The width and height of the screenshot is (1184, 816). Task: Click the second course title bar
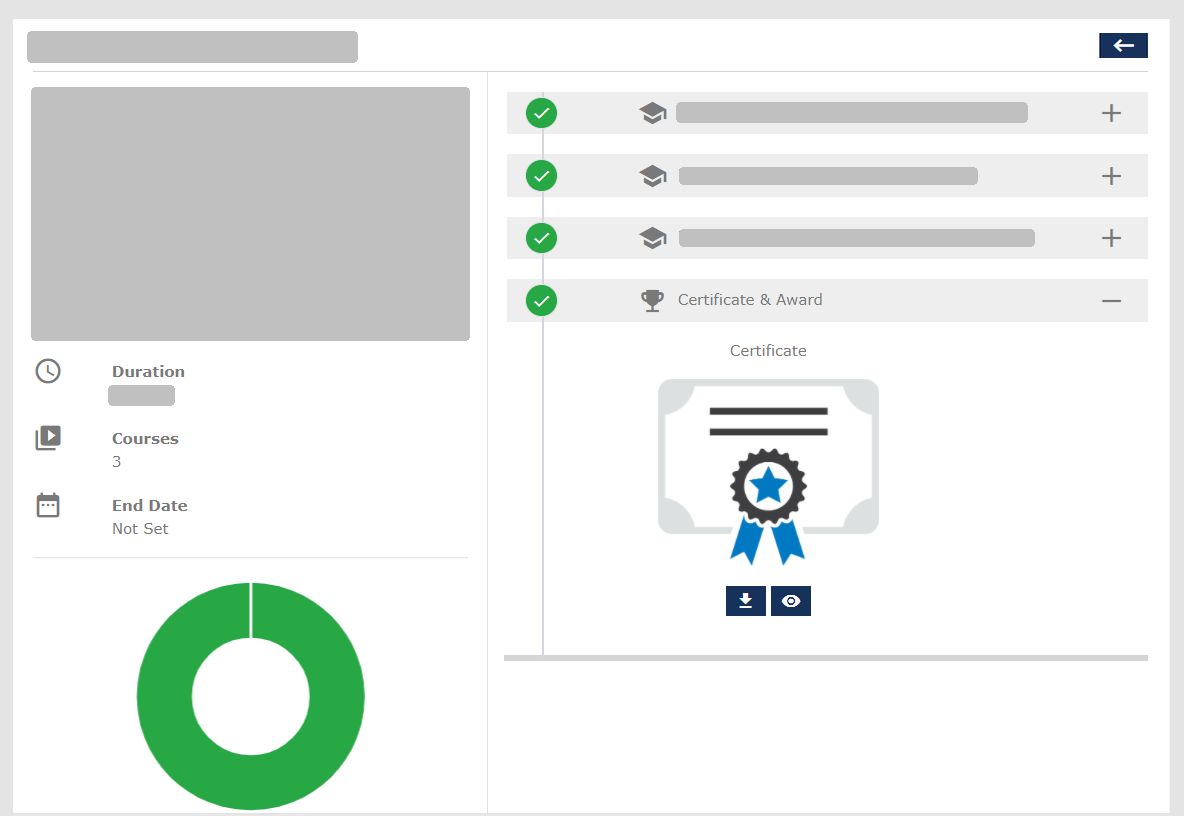click(828, 176)
